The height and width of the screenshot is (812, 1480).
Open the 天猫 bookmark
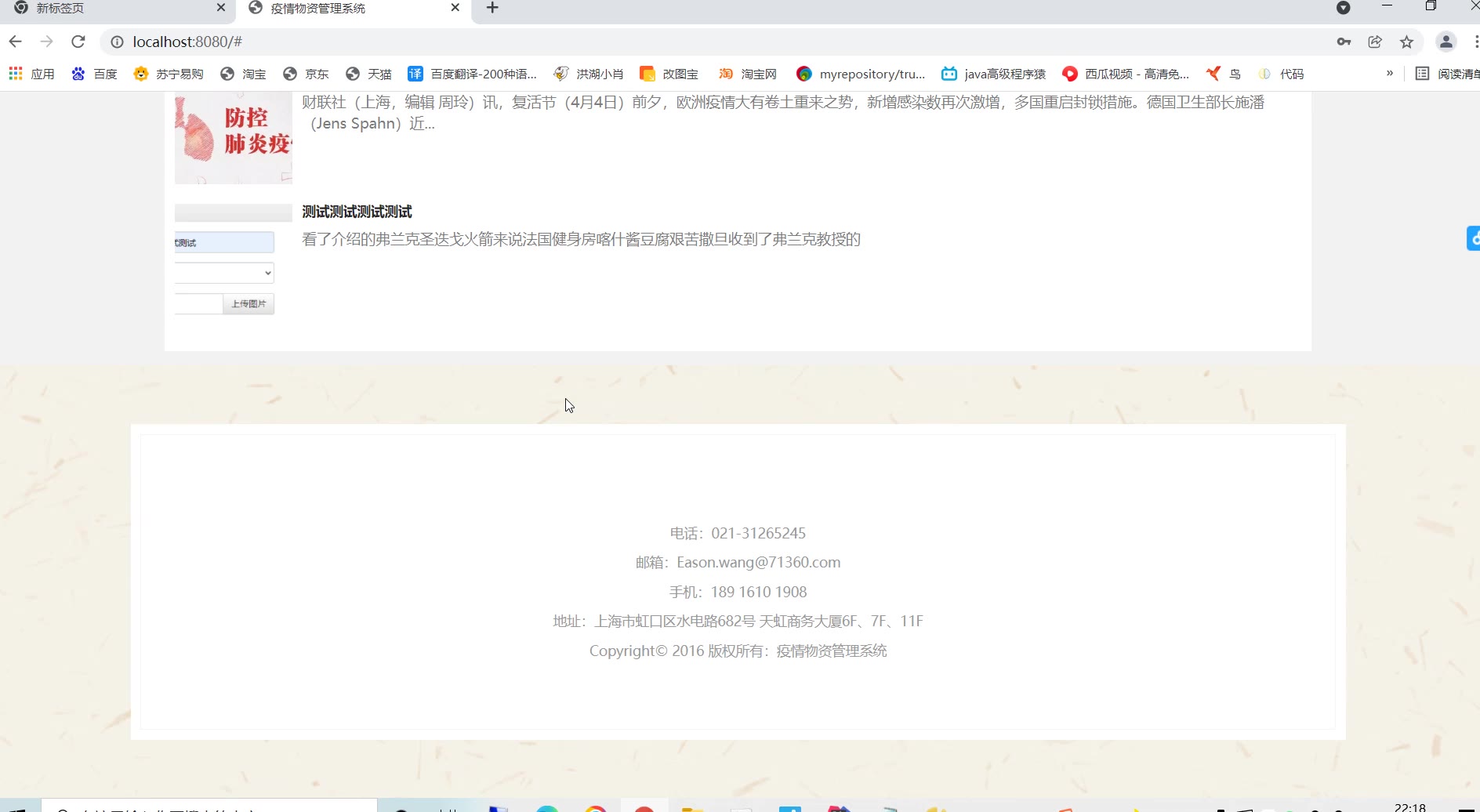[x=368, y=74]
